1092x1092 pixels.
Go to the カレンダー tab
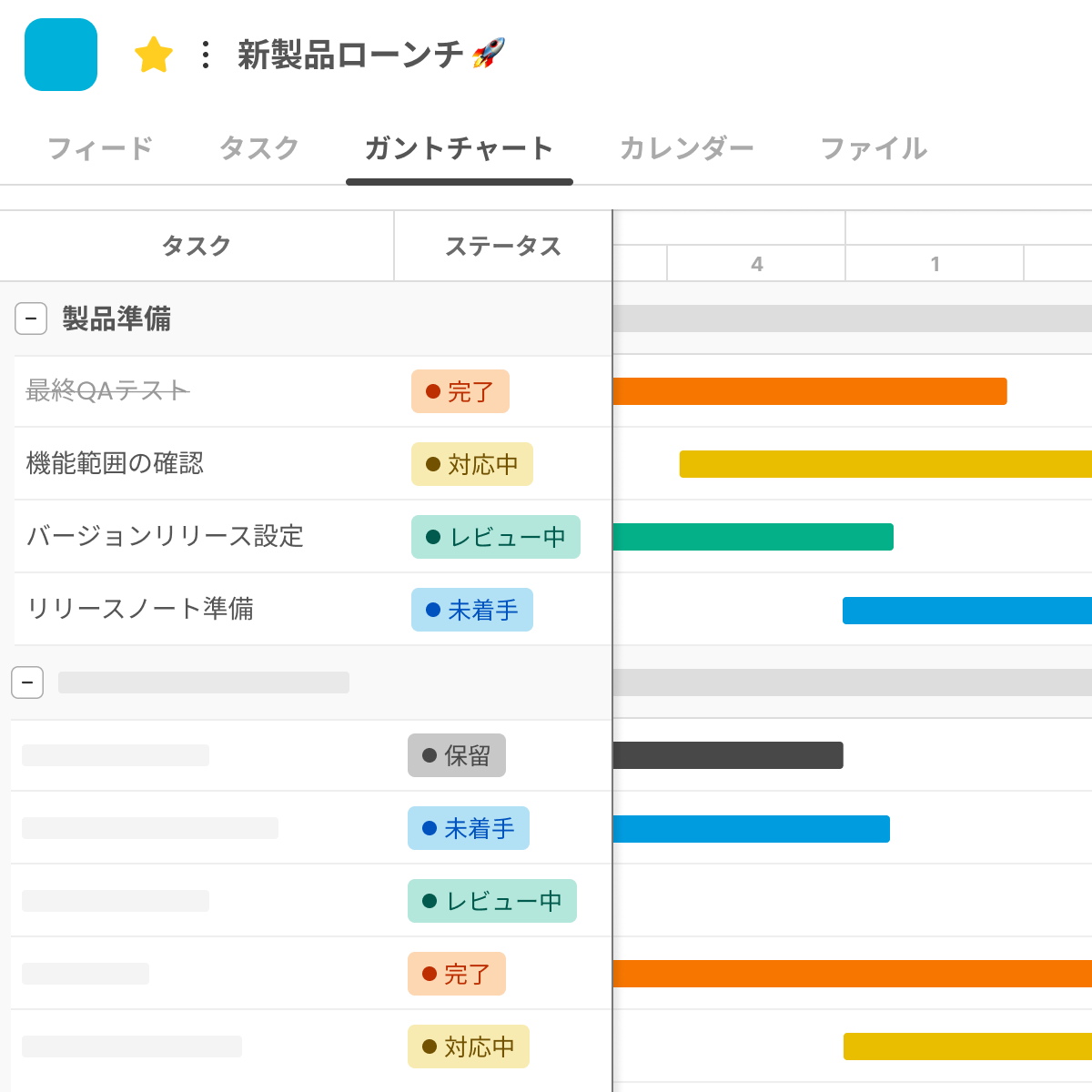point(687,148)
